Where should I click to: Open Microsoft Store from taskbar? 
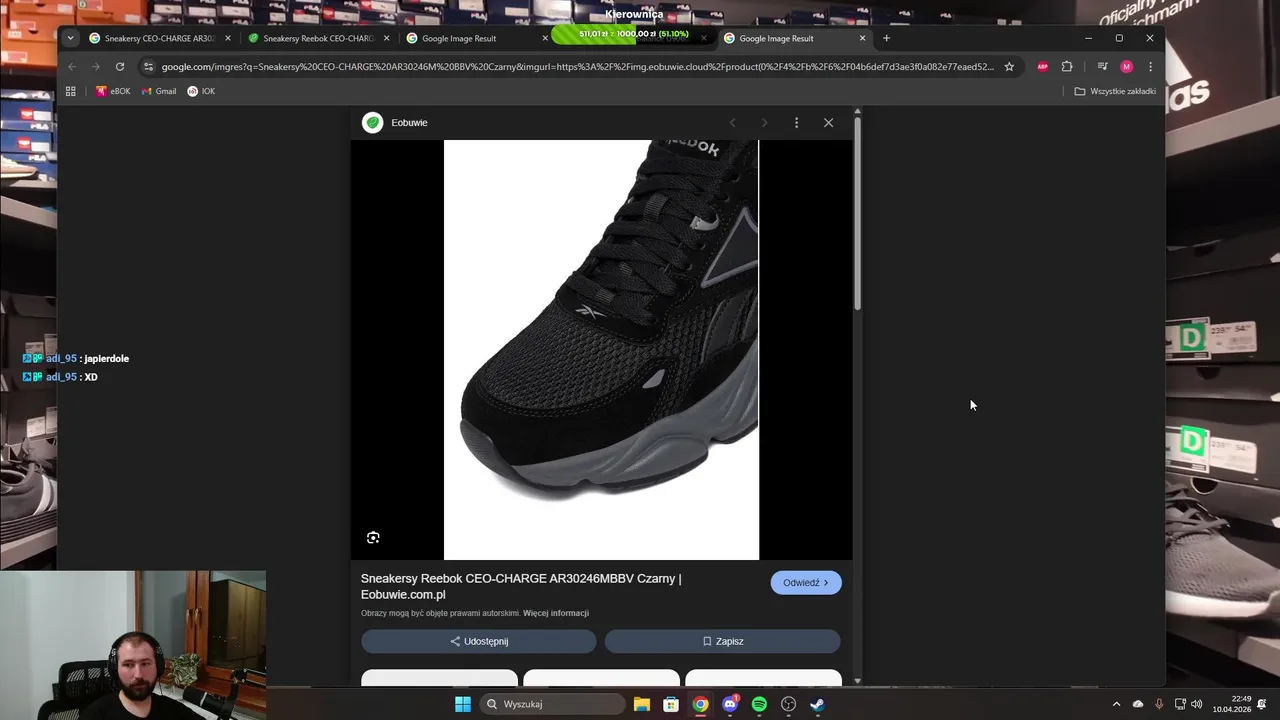coord(671,704)
